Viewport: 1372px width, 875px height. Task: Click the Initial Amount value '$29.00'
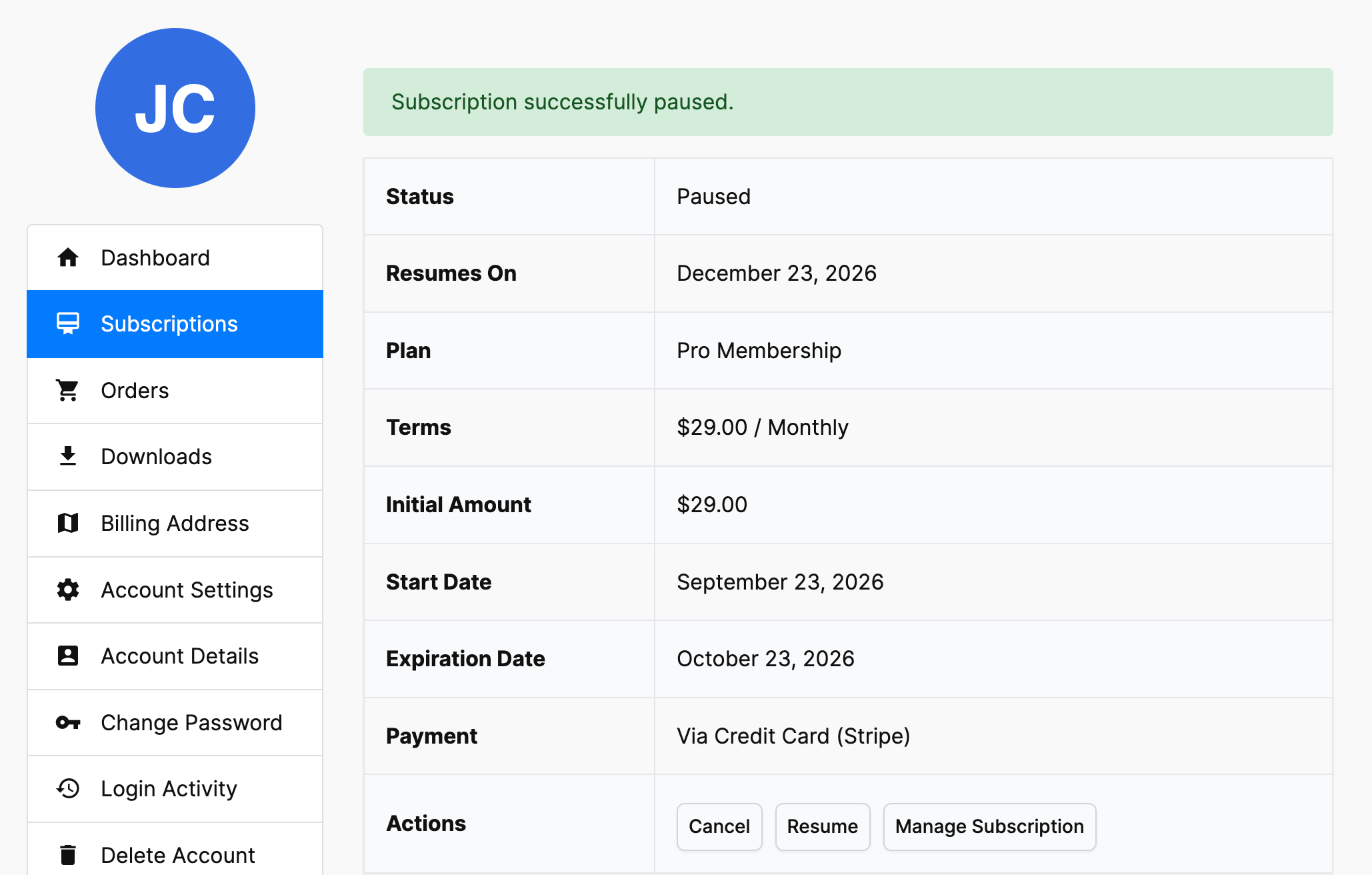point(712,505)
